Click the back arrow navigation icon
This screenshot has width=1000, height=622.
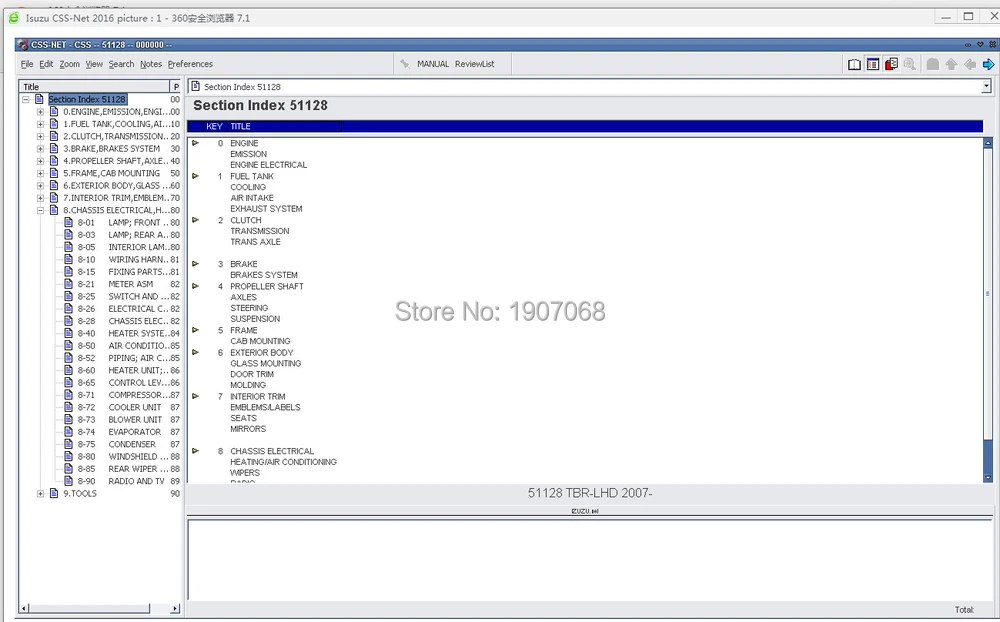969,64
